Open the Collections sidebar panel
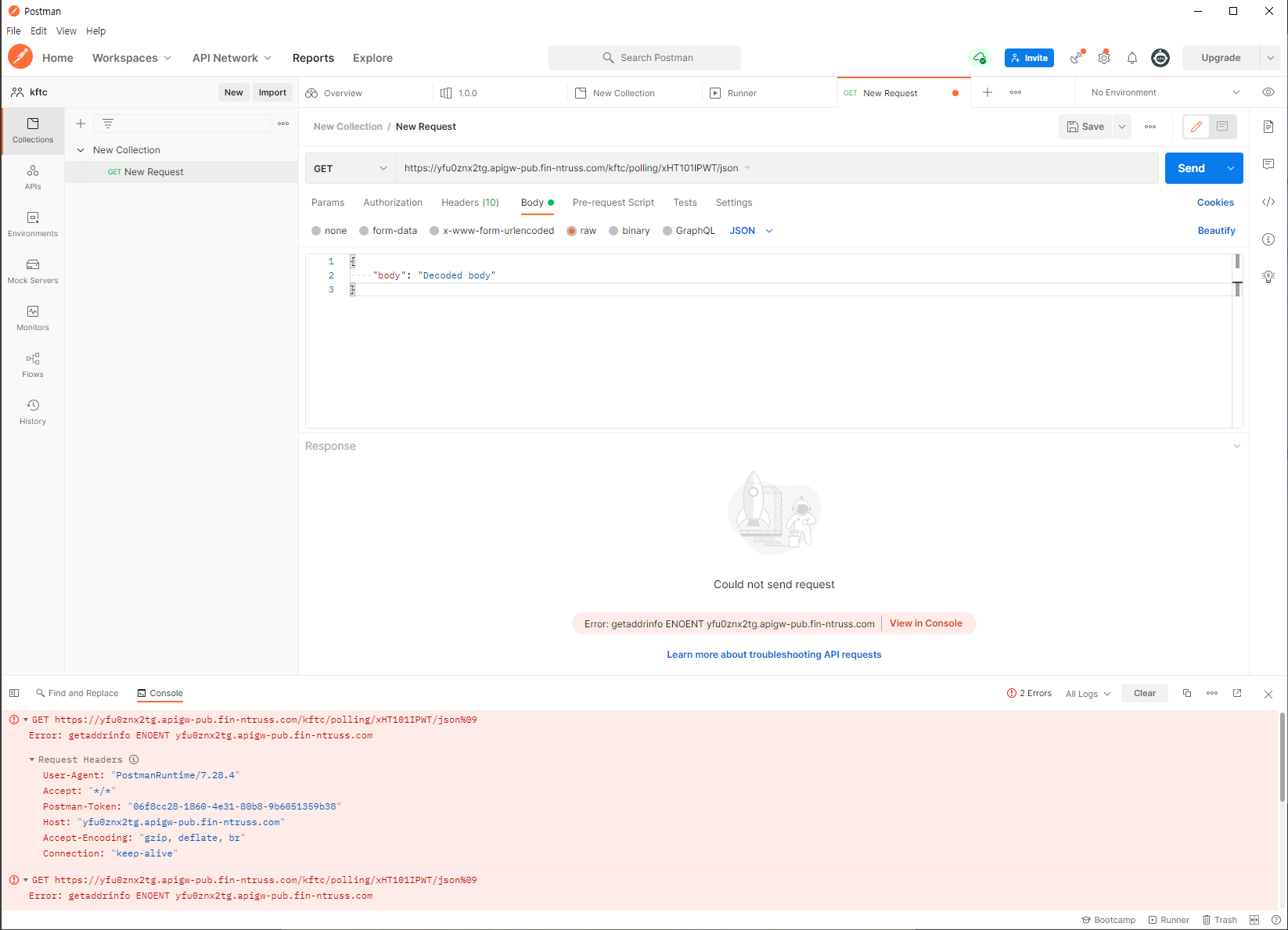Image resolution: width=1288 pixels, height=930 pixels. 33,131
